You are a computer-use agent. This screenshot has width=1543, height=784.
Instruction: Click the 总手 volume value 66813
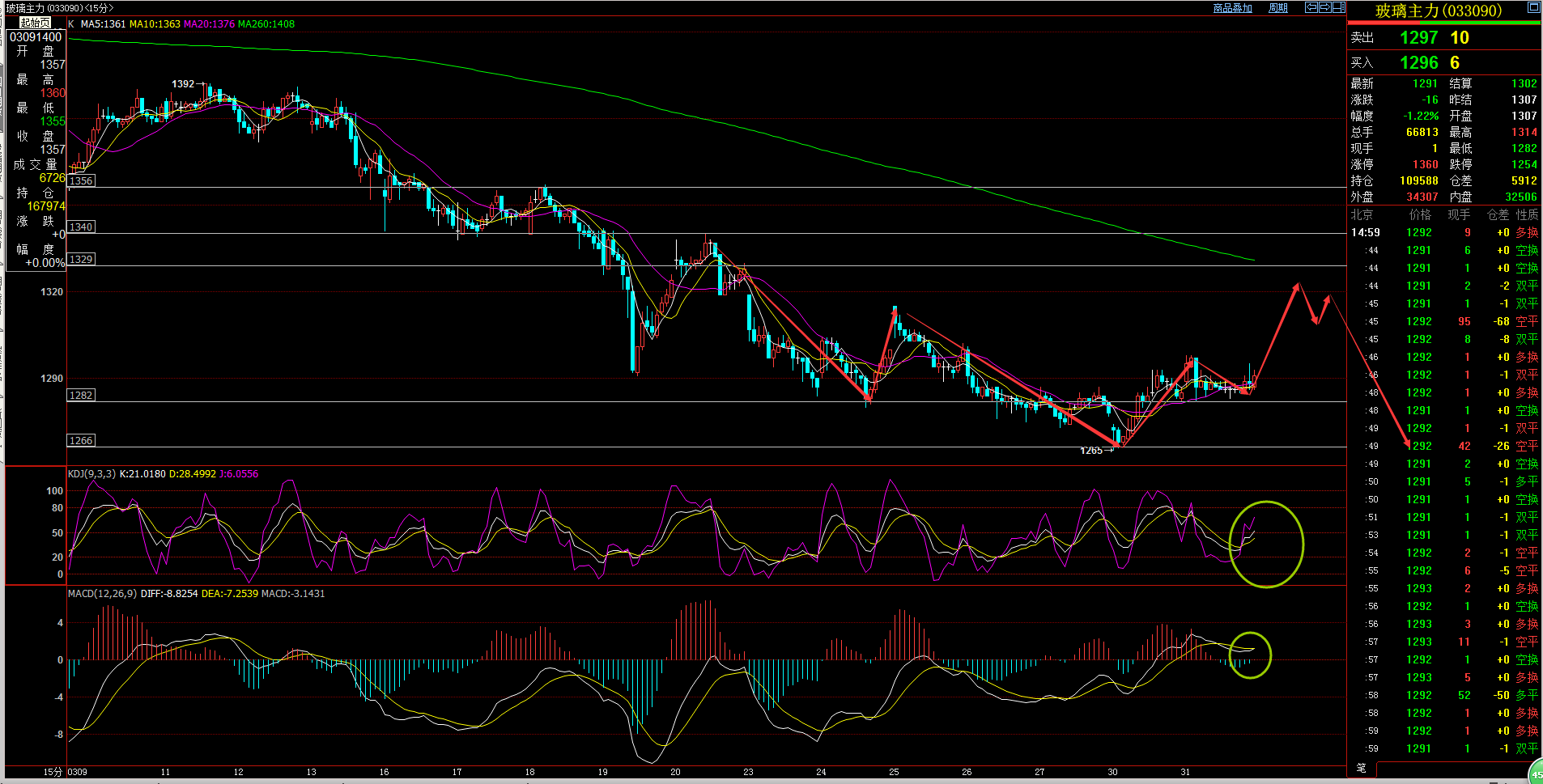pos(1422,132)
